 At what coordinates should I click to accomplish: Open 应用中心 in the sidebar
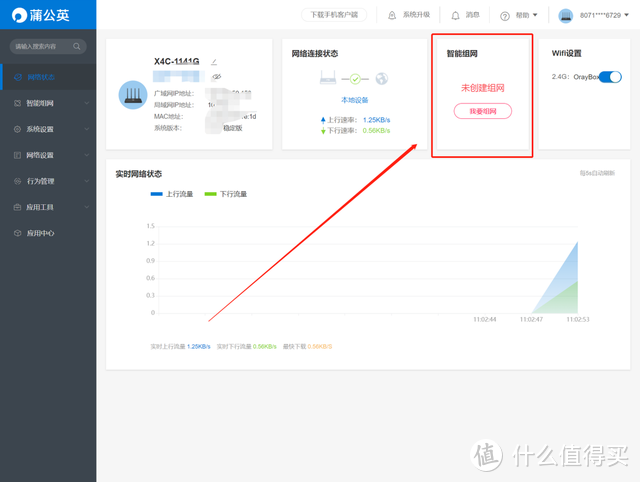pyautogui.click(x=48, y=233)
